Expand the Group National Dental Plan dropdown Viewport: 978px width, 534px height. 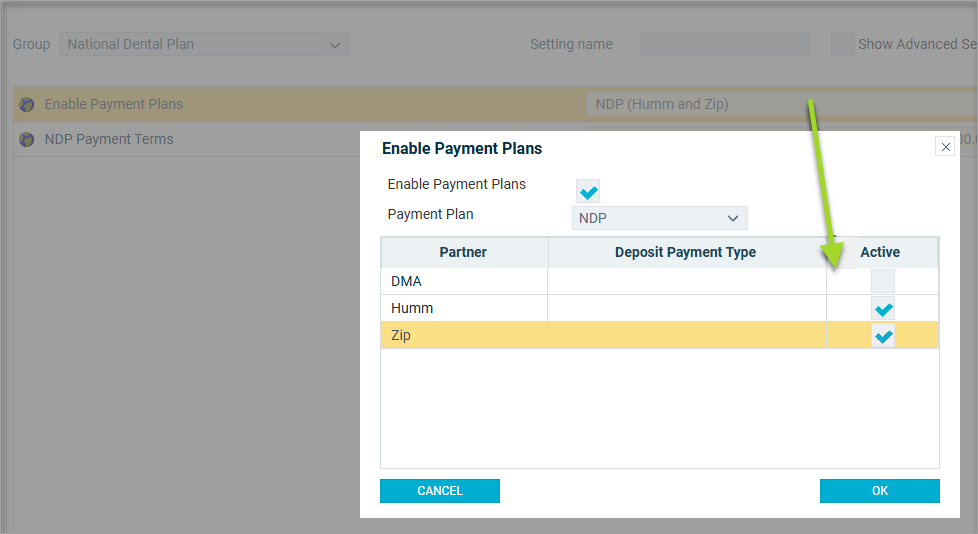pos(205,44)
